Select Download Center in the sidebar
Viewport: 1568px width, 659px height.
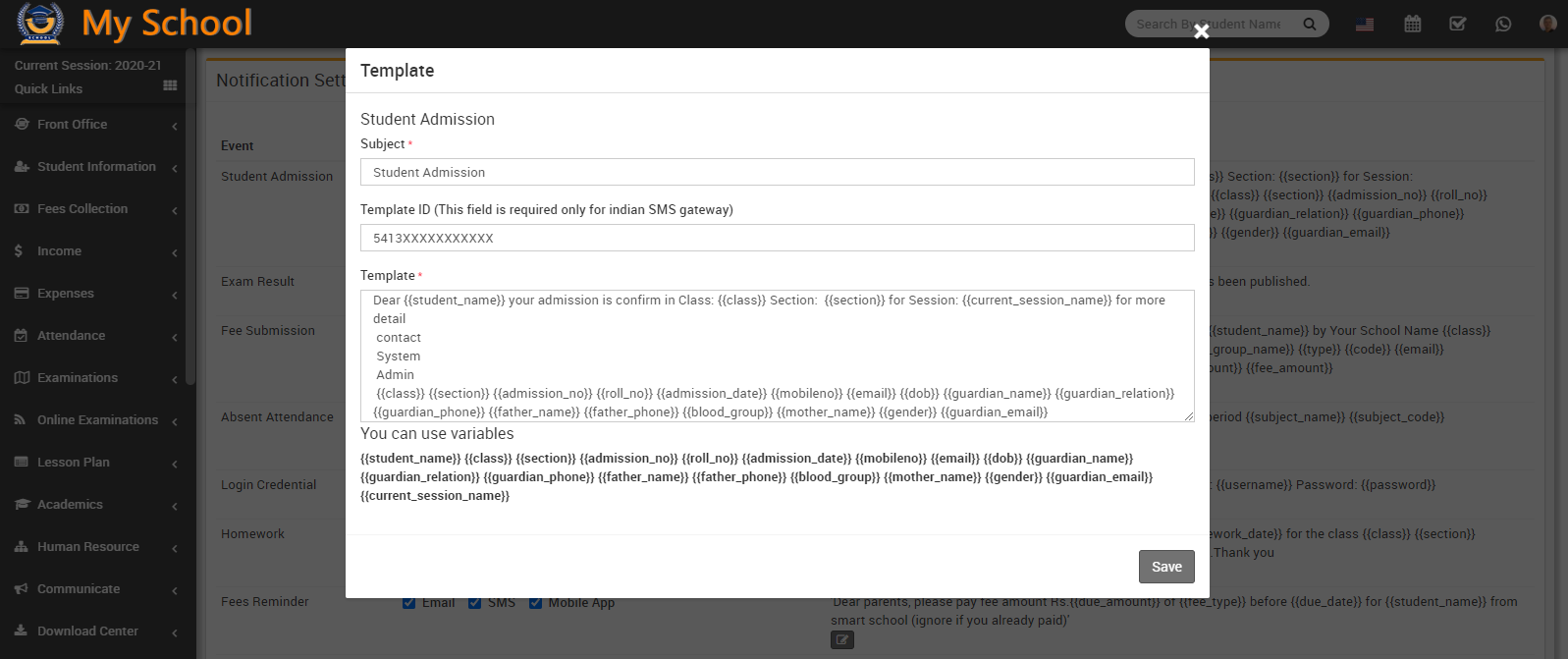point(86,631)
